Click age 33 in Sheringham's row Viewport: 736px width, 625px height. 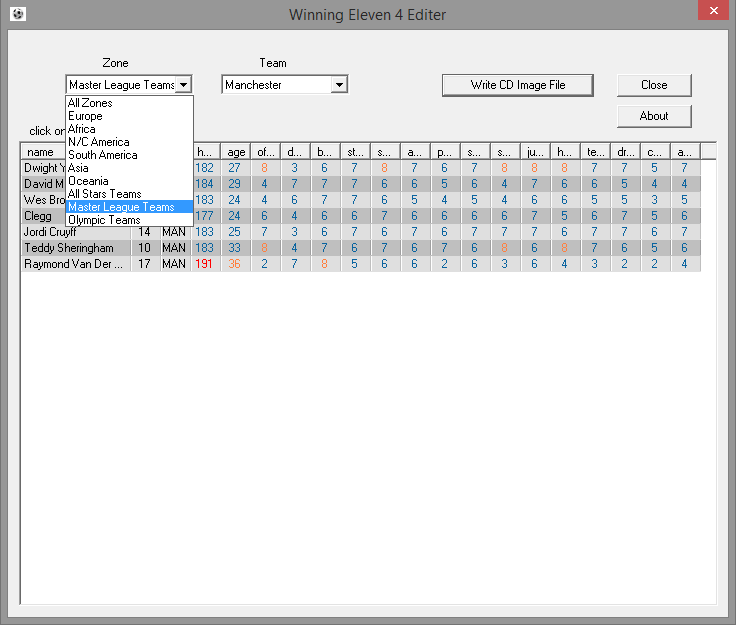point(235,248)
